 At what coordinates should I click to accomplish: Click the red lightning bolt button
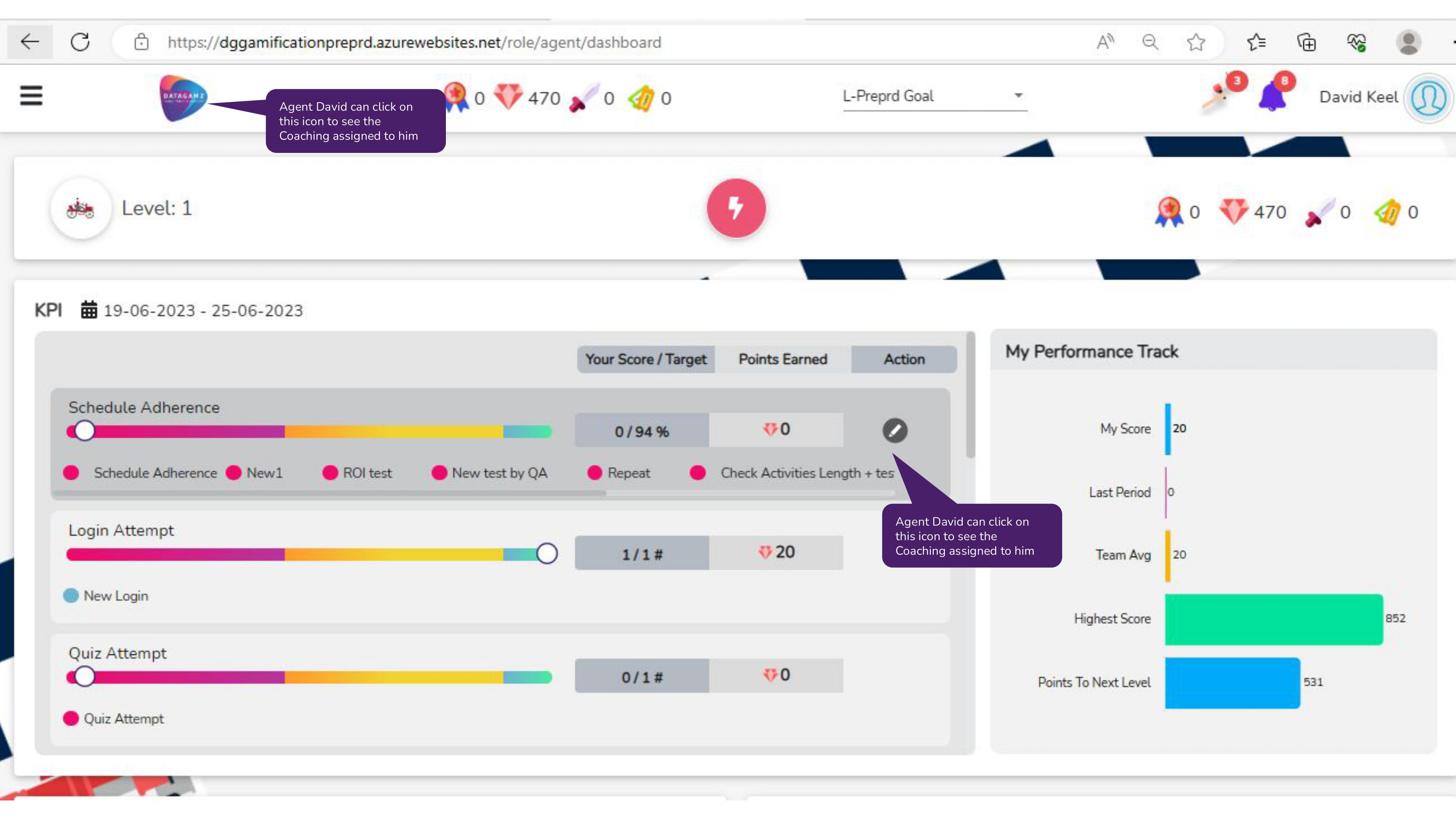pyautogui.click(x=736, y=209)
